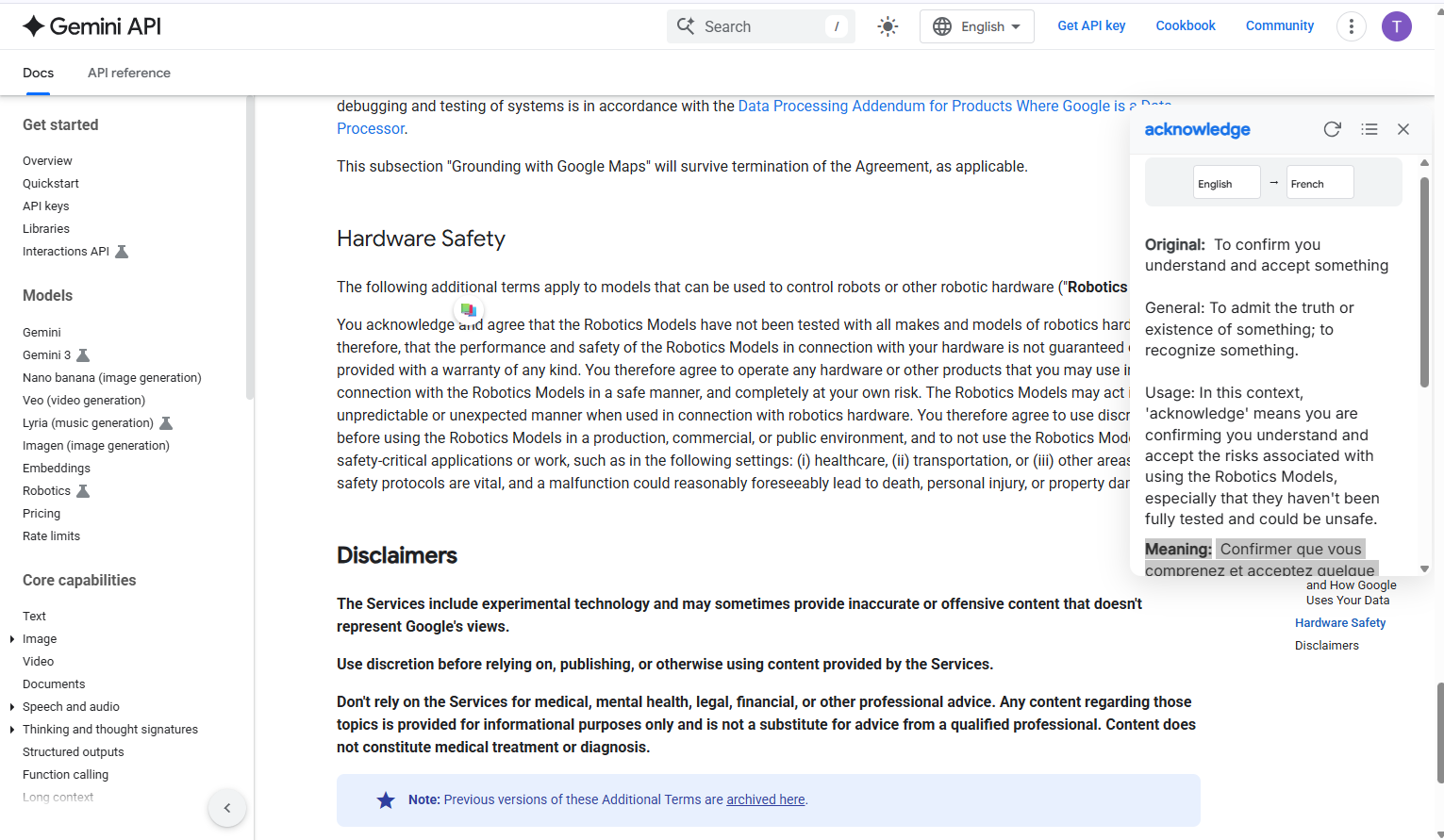Open the list view in the translation popup
Image resolution: width=1444 pixels, height=840 pixels.
pyautogui.click(x=1369, y=129)
